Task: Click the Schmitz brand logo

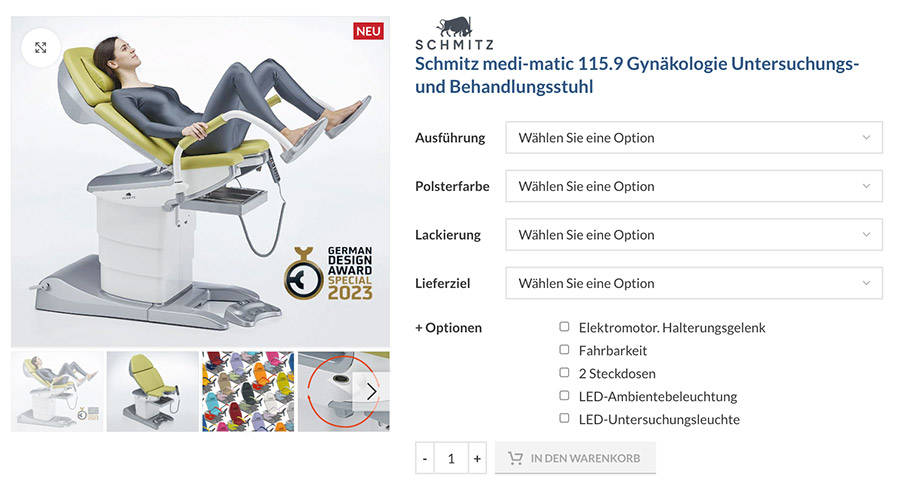Action: (x=454, y=33)
